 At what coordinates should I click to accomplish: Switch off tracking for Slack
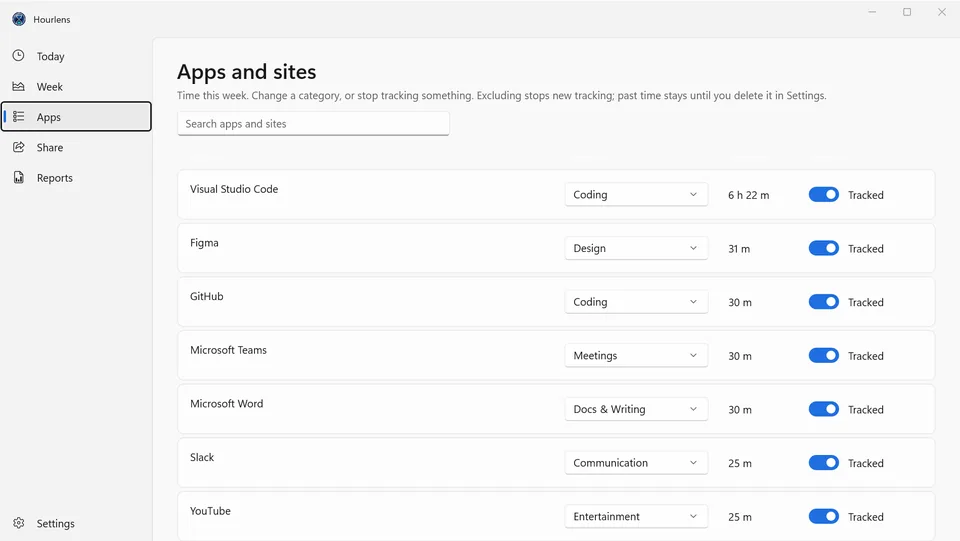click(823, 463)
